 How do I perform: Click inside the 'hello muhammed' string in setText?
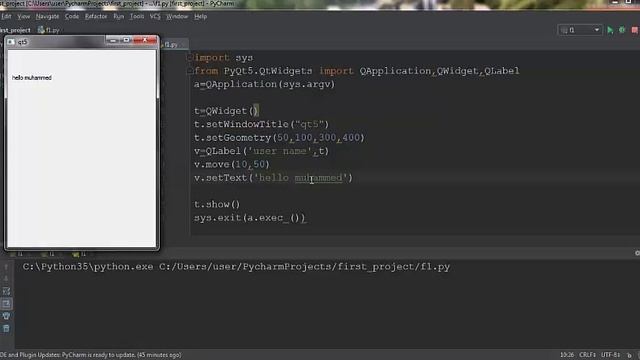tap(300, 178)
